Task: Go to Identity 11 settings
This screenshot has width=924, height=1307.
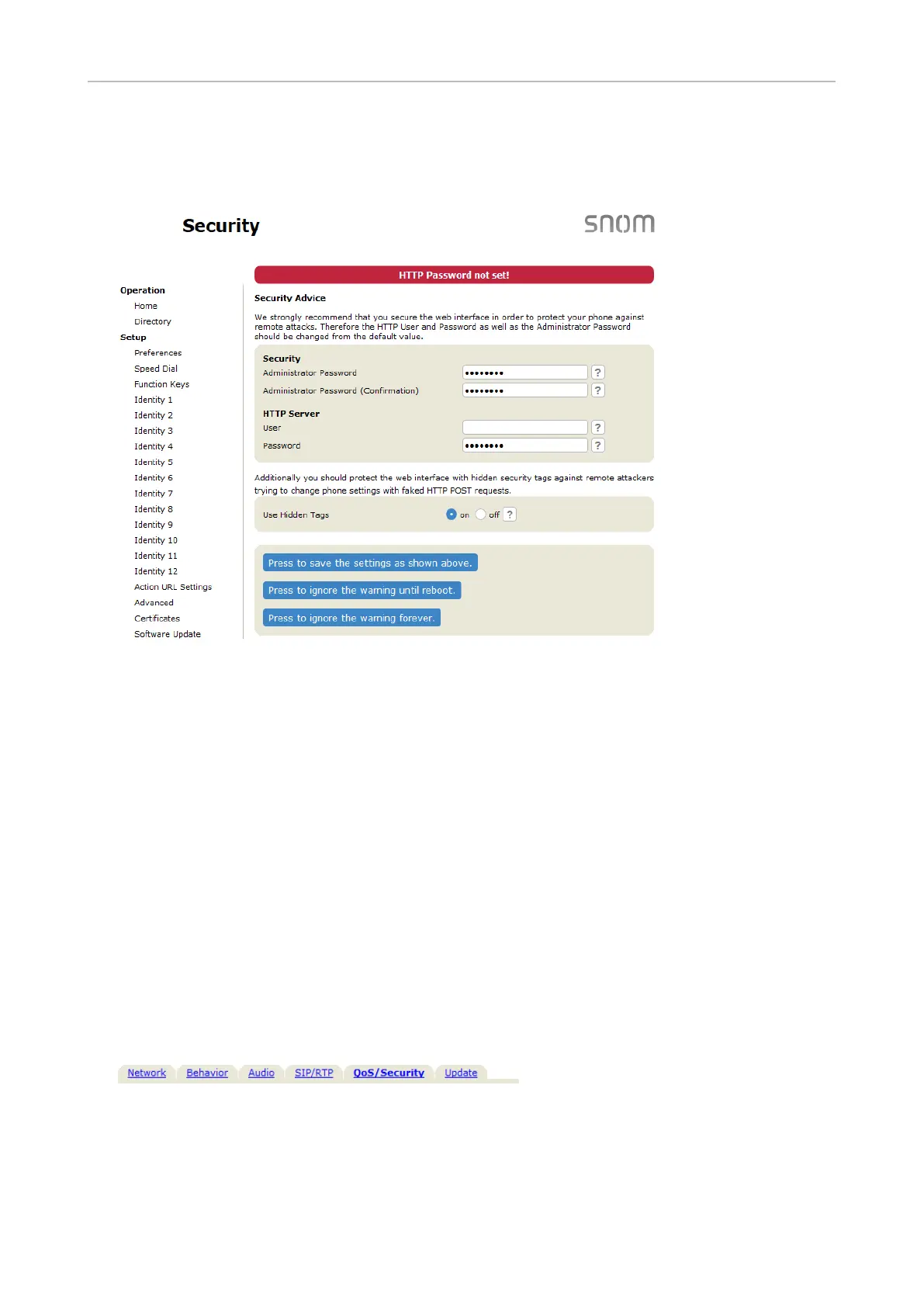Action: [x=156, y=556]
